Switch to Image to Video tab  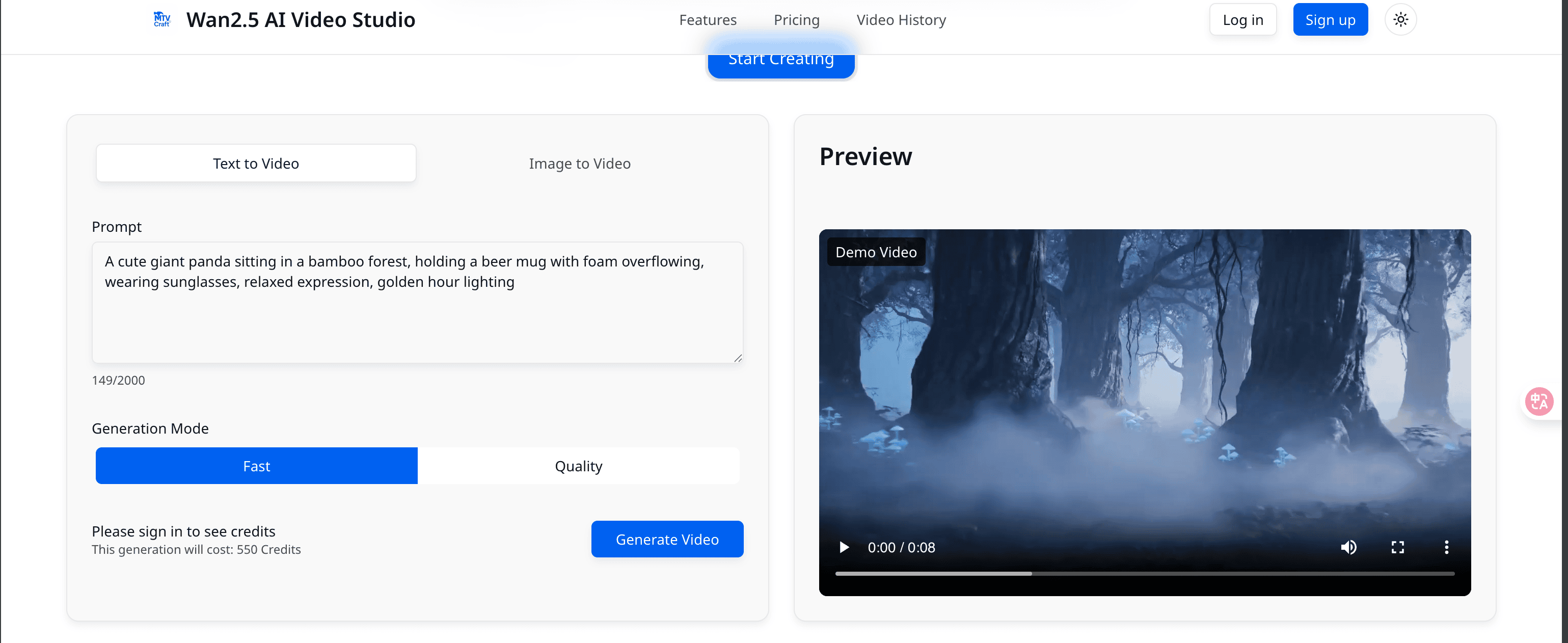point(580,163)
